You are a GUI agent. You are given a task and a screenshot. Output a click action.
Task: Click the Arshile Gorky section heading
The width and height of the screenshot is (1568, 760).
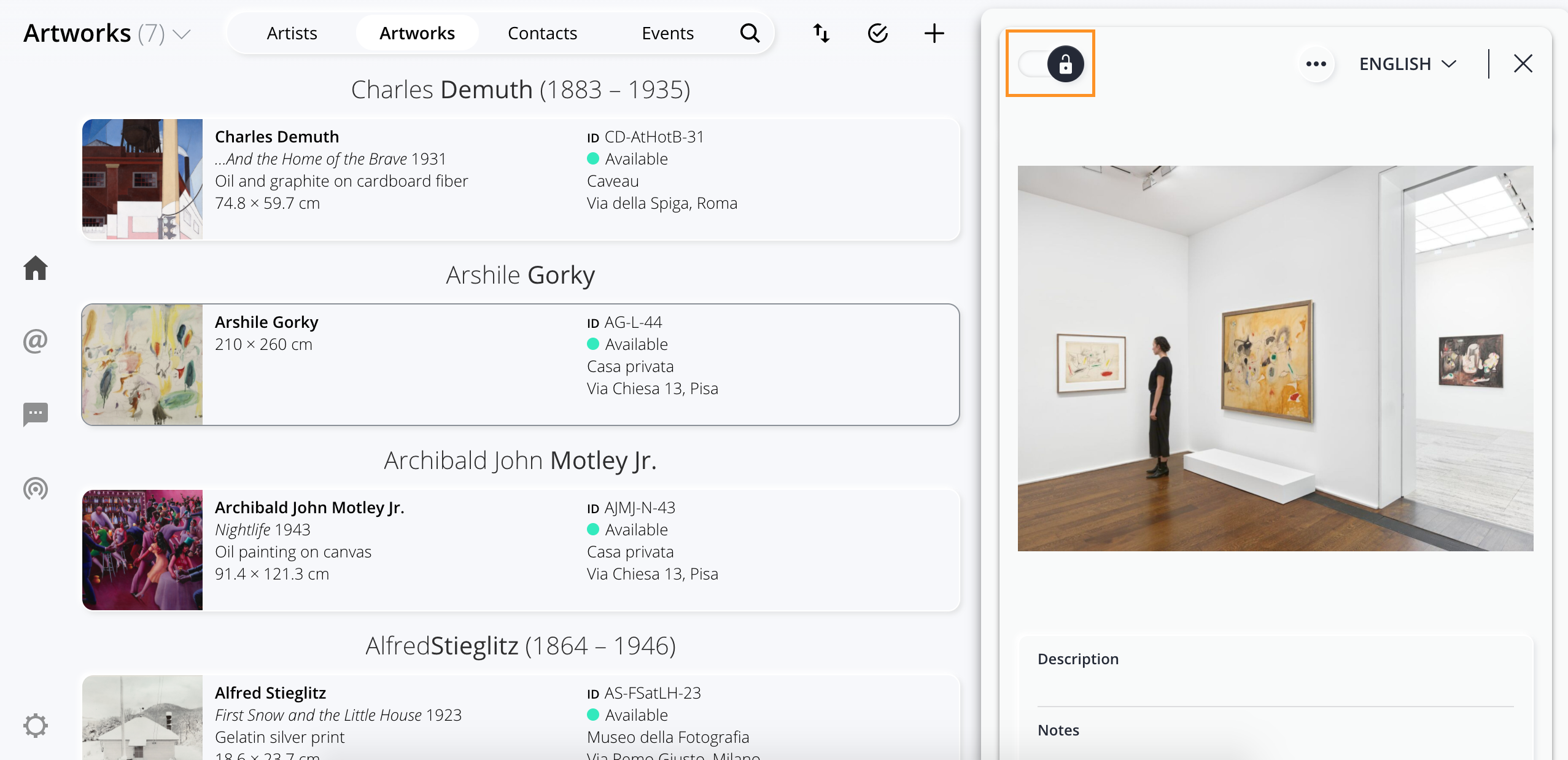[521, 275]
